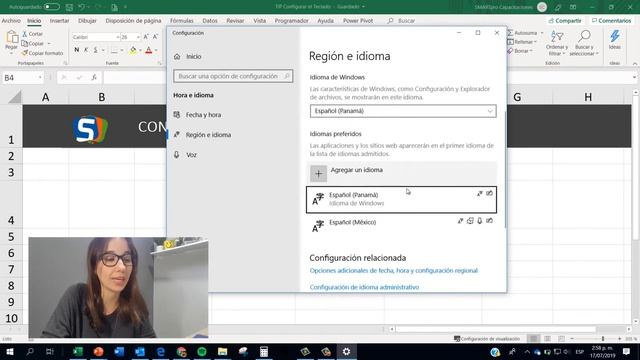Click taskbar search magnifier icon
Screen dimensions: 640x360
click(30, 351)
